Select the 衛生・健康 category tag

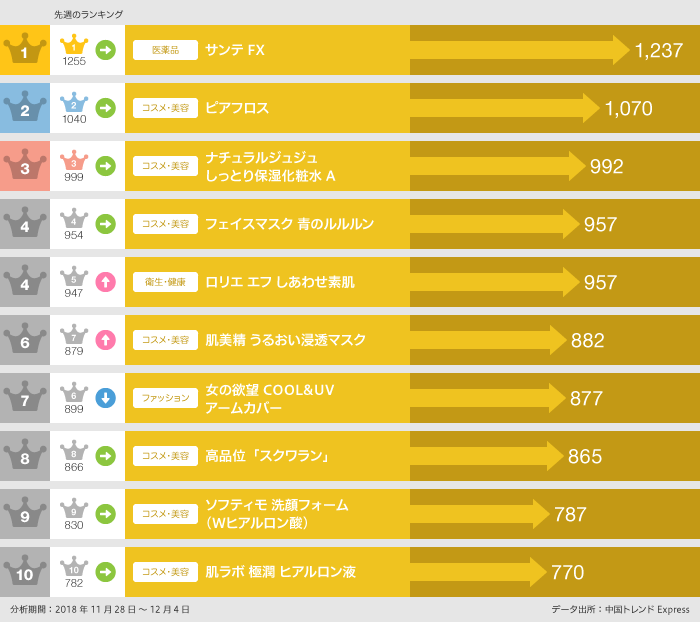click(x=165, y=282)
